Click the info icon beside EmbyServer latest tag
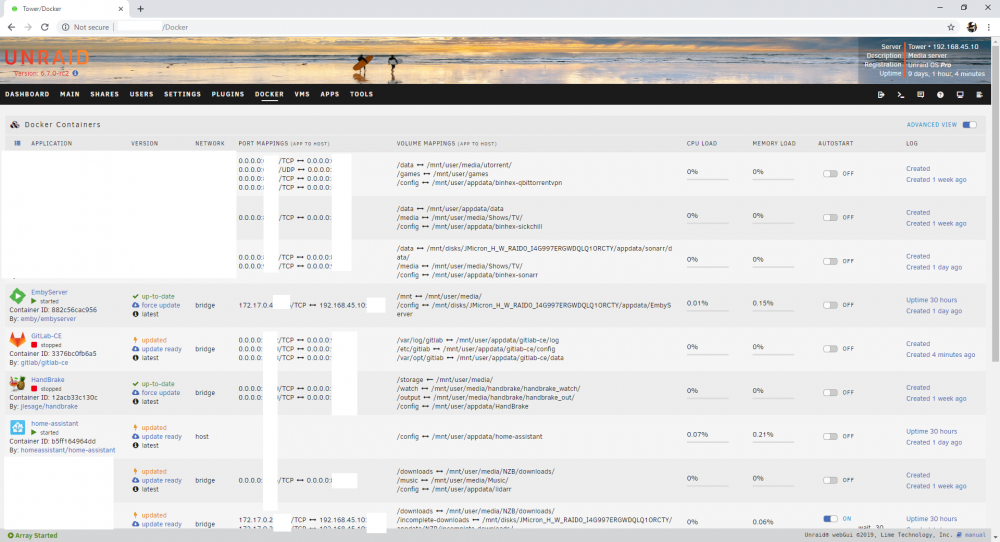Viewport: 1000px width, 542px height. pyautogui.click(x=135, y=314)
